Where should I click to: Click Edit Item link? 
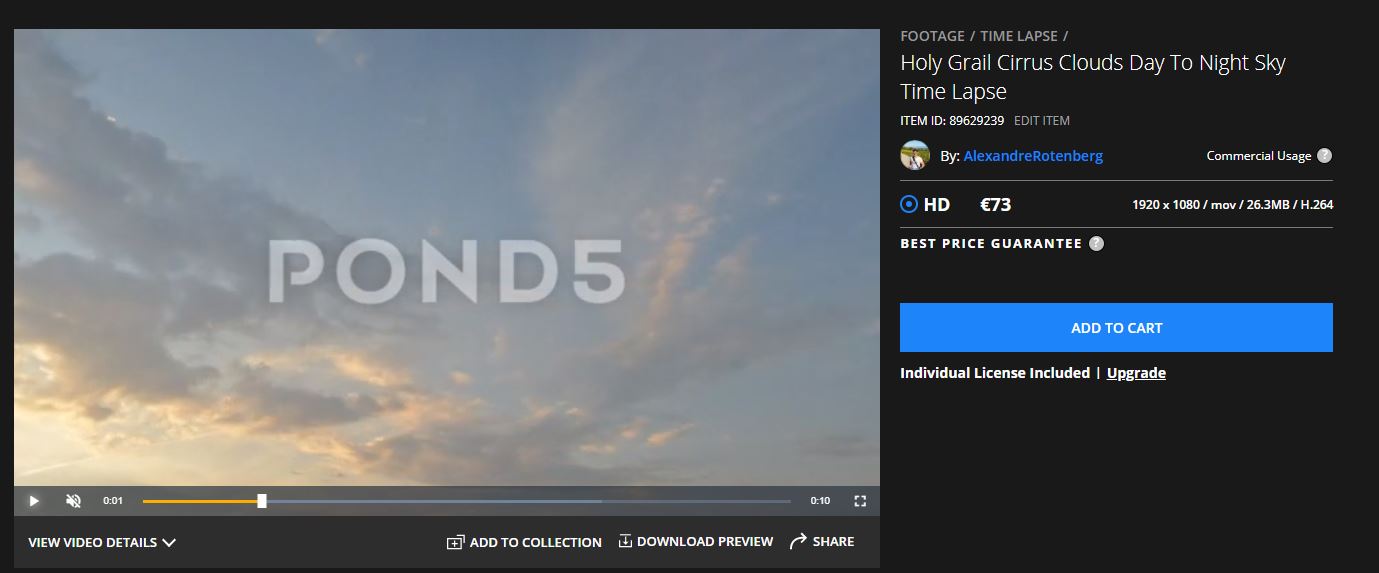coord(1042,121)
